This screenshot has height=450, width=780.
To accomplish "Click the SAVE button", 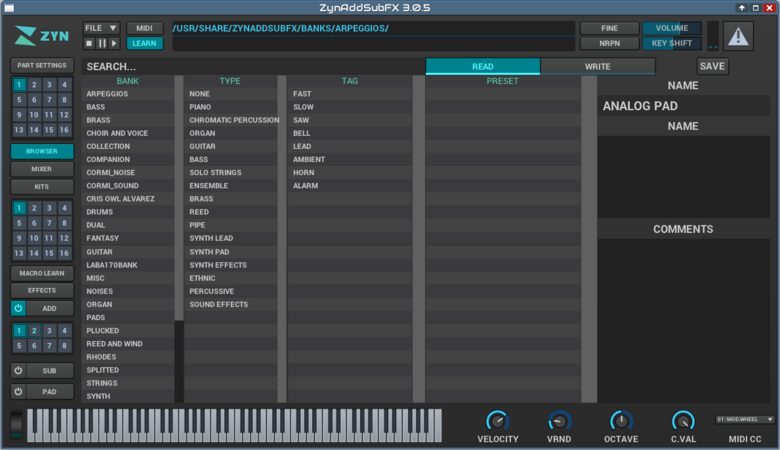I will 712,66.
